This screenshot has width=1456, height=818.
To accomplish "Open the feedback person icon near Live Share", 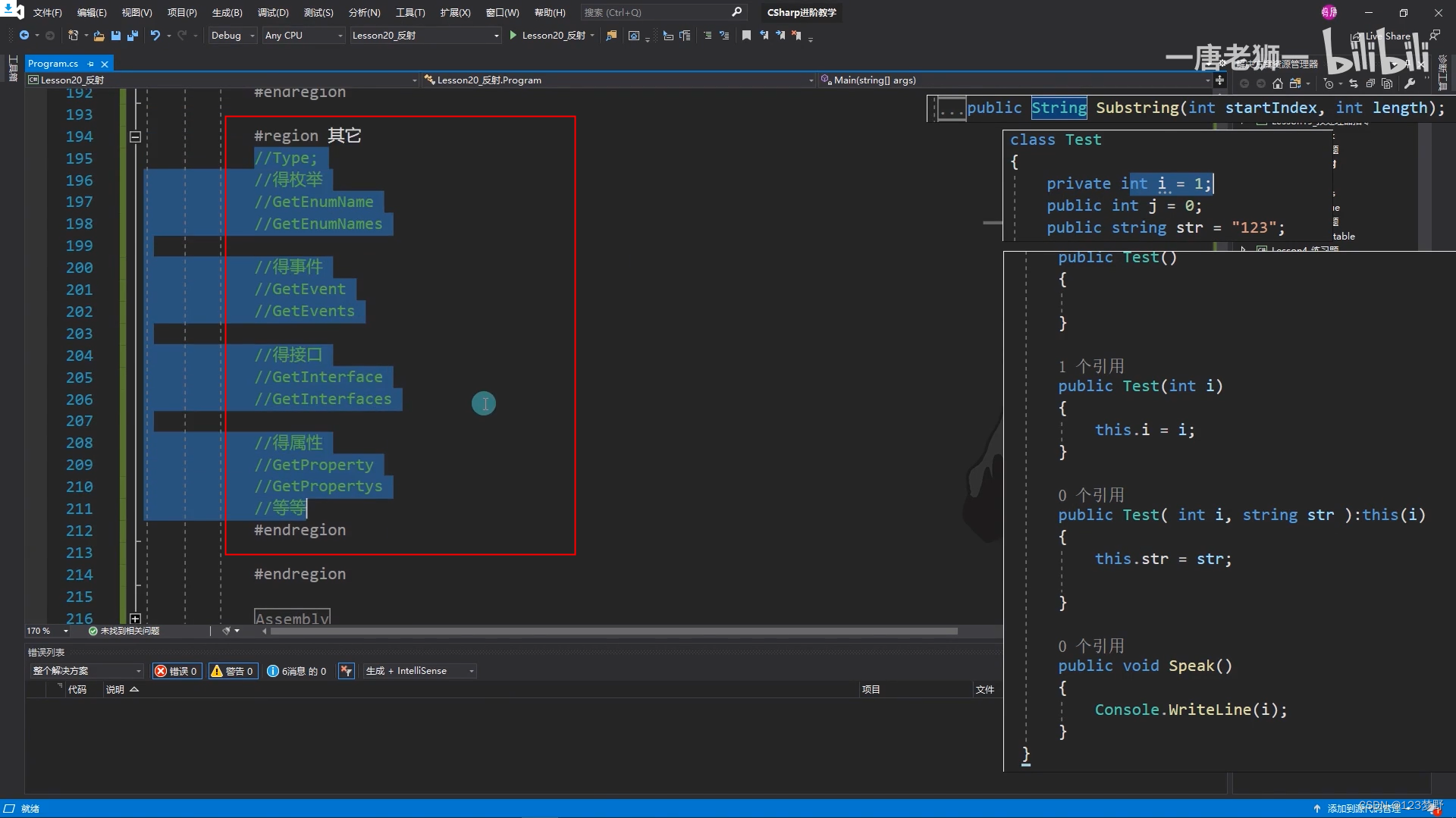I will click(1434, 36).
